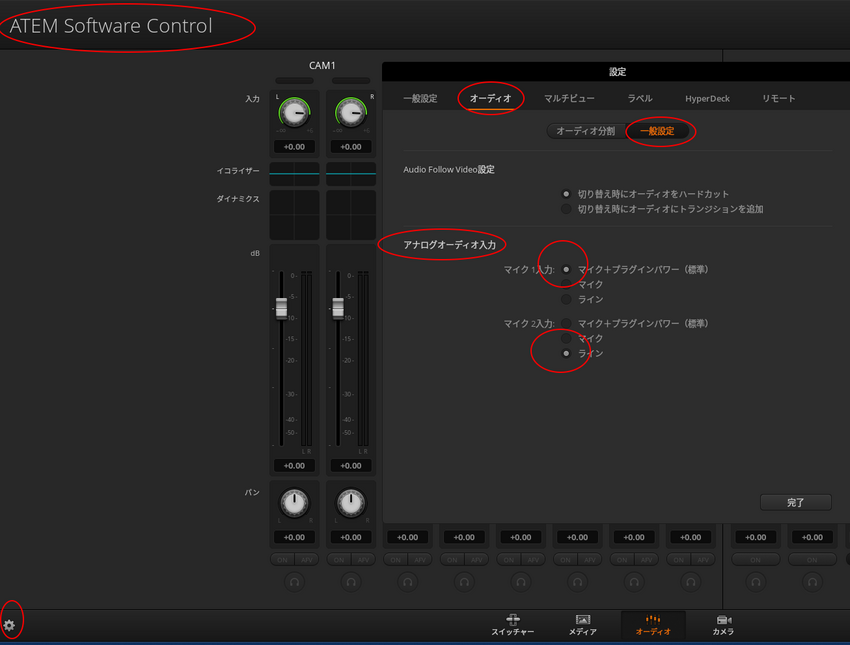Image resolution: width=850 pixels, height=645 pixels.
Task: Adjust CAM1 left input gain knob
Action: tap(294, 113)
